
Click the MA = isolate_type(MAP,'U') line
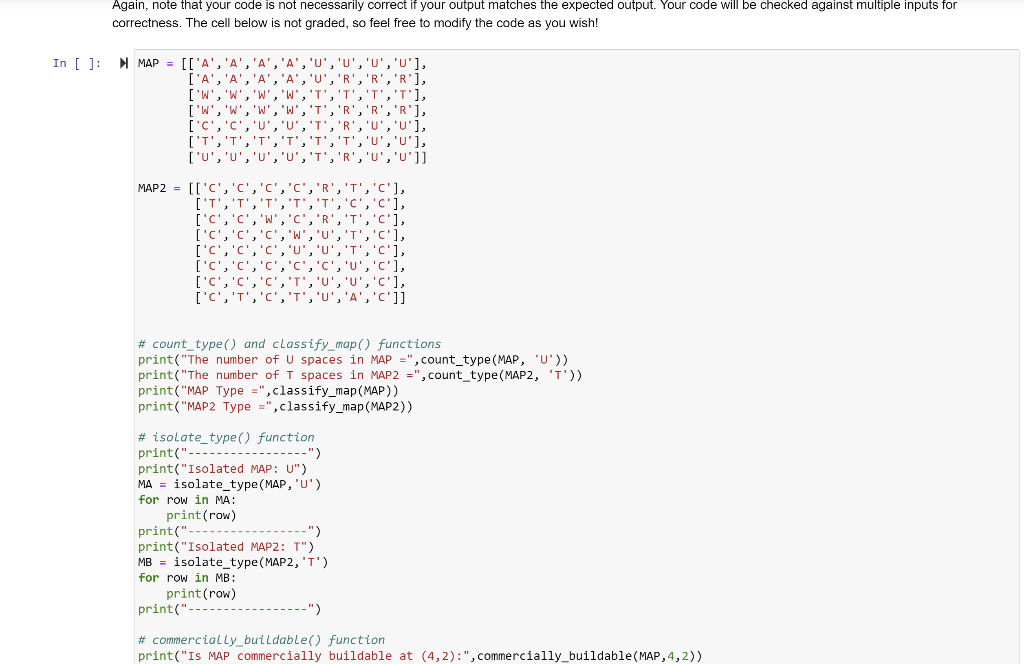coord(228,484)
